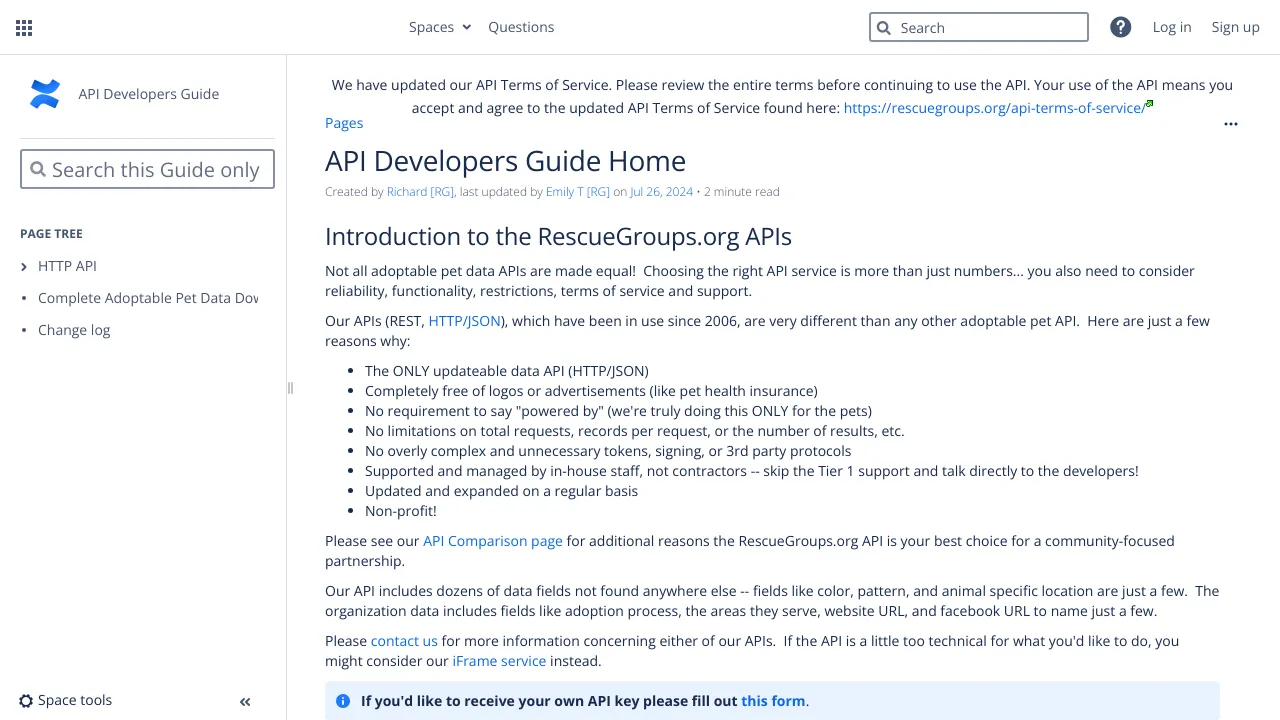Open the API Developers Guide space title
This screenshot has width=1280, height=720.
(149, 94)
